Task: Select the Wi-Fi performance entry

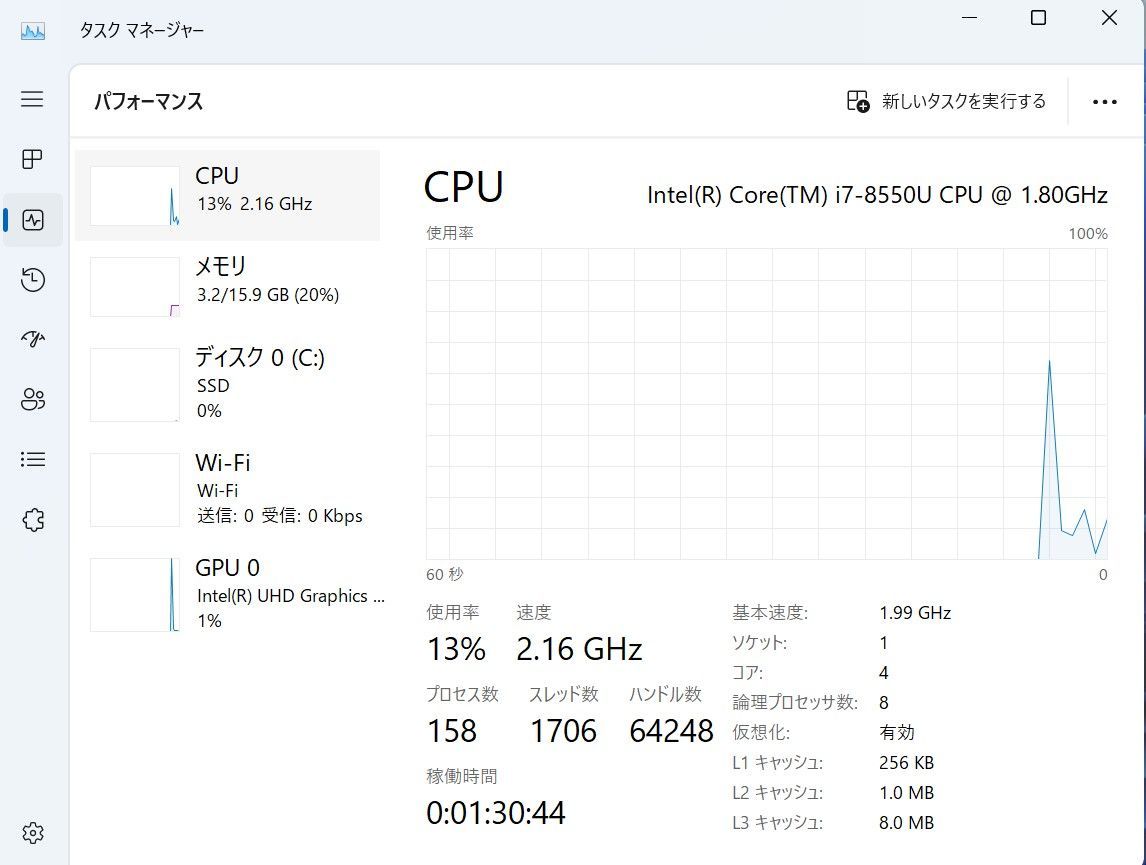Action: pos(228,489)
